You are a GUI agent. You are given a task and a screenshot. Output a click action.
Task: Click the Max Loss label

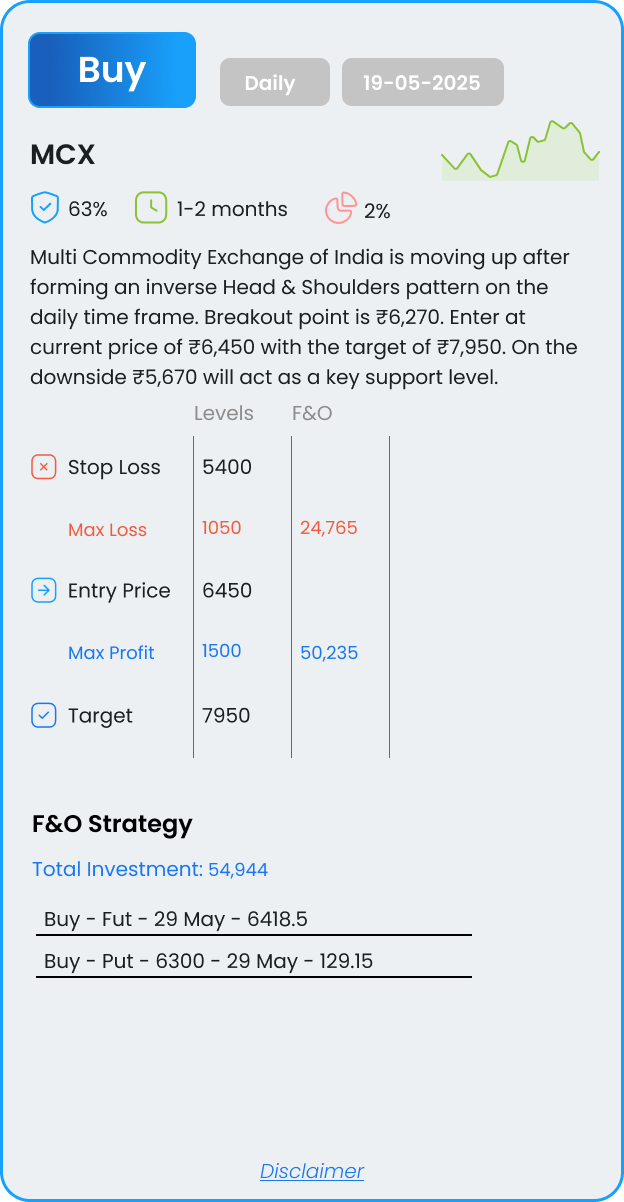click(x=107, y=530)
